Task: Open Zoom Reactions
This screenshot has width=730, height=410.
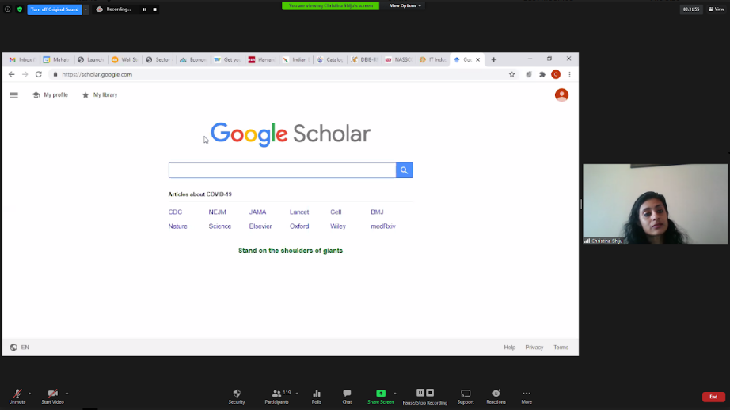Action: coord(496,393)
